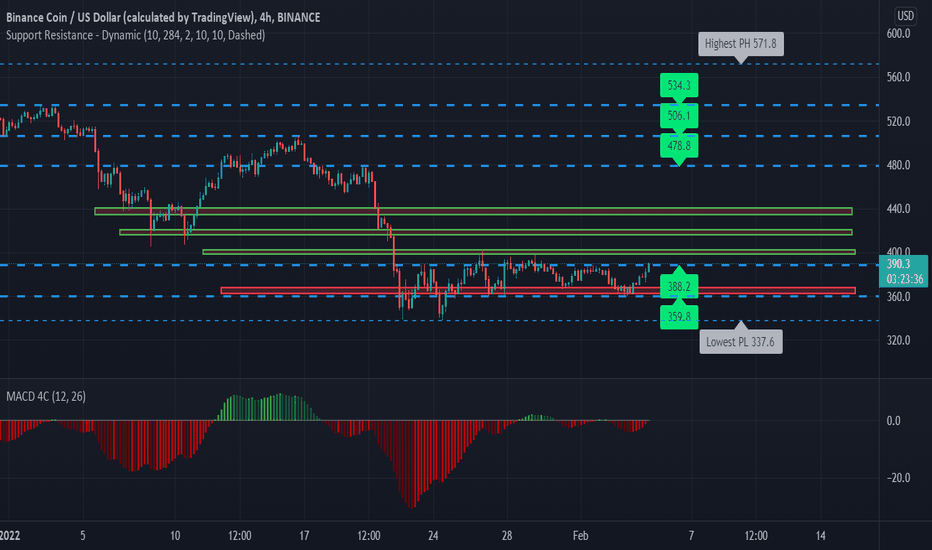Open the Binance Coin / US Dollar chart title
Viewport: 932px width, 550px height.
pyautogui.click(x=163, y=17)
